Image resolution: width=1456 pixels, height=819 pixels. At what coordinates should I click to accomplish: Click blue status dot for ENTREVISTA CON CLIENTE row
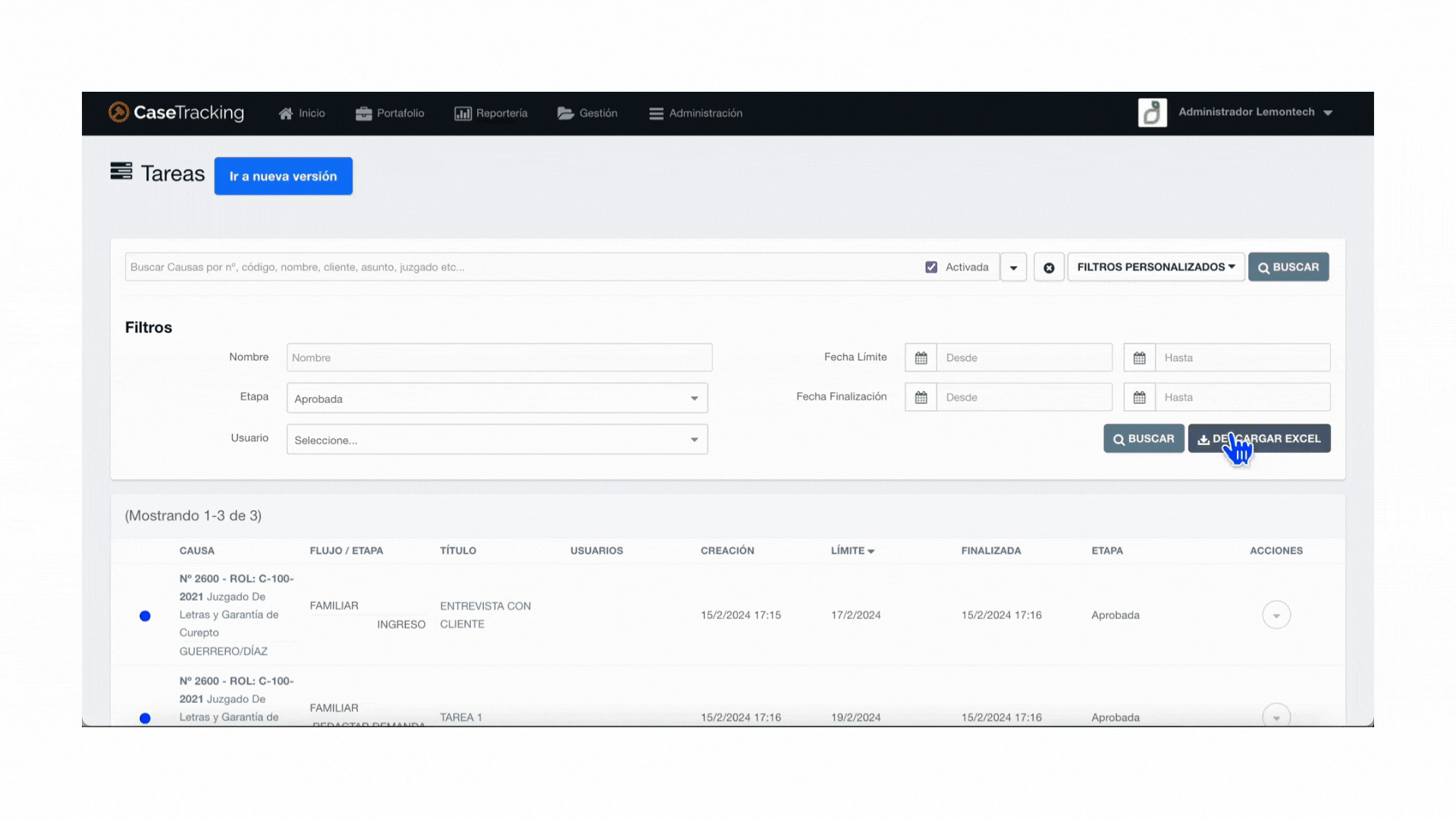145,616
